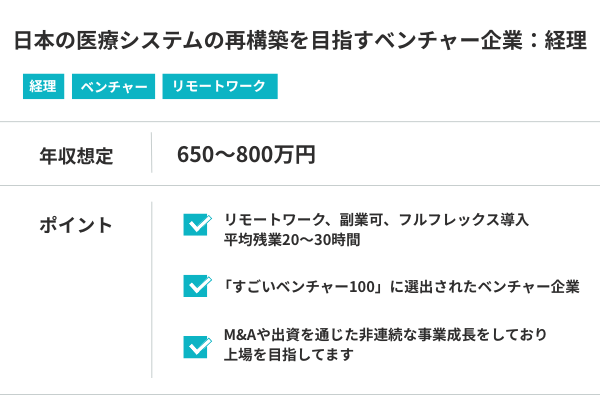Toggle the checkmark beside リモートワーク、副業可
This screenshot has width=600, height=420.
196,224
